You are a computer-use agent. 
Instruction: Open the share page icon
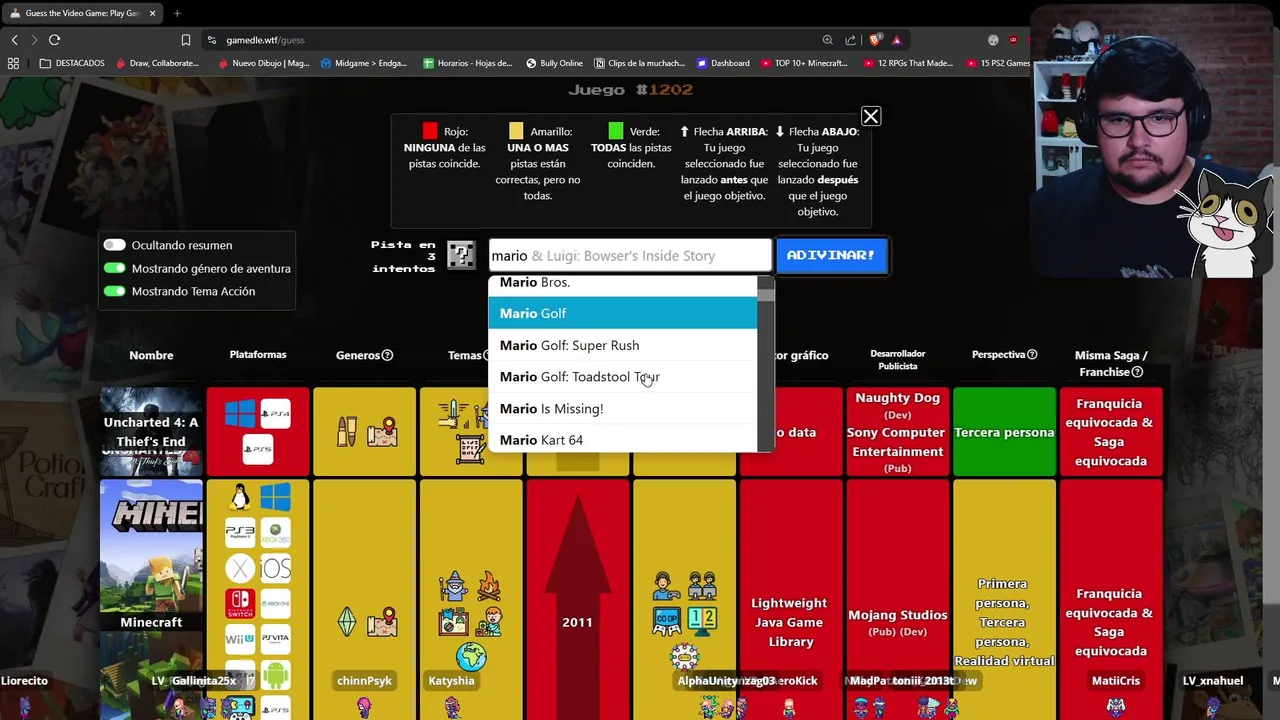850,40
